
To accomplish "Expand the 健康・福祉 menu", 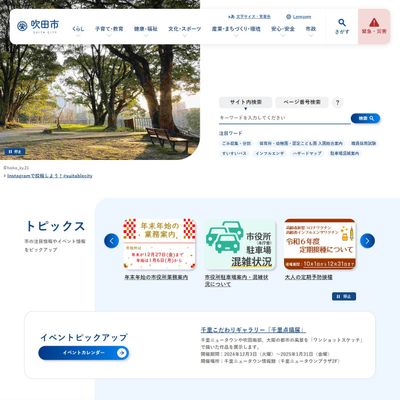I will (146, 29).
